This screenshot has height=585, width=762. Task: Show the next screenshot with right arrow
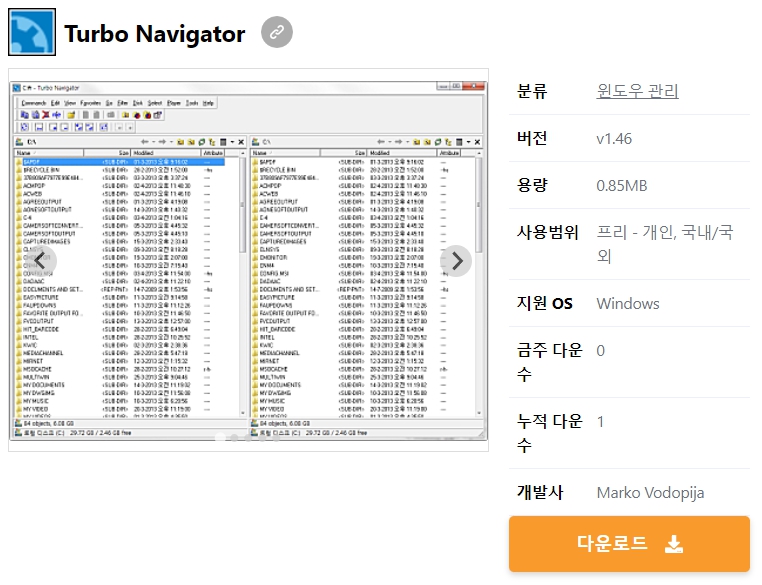click(456, 261)
